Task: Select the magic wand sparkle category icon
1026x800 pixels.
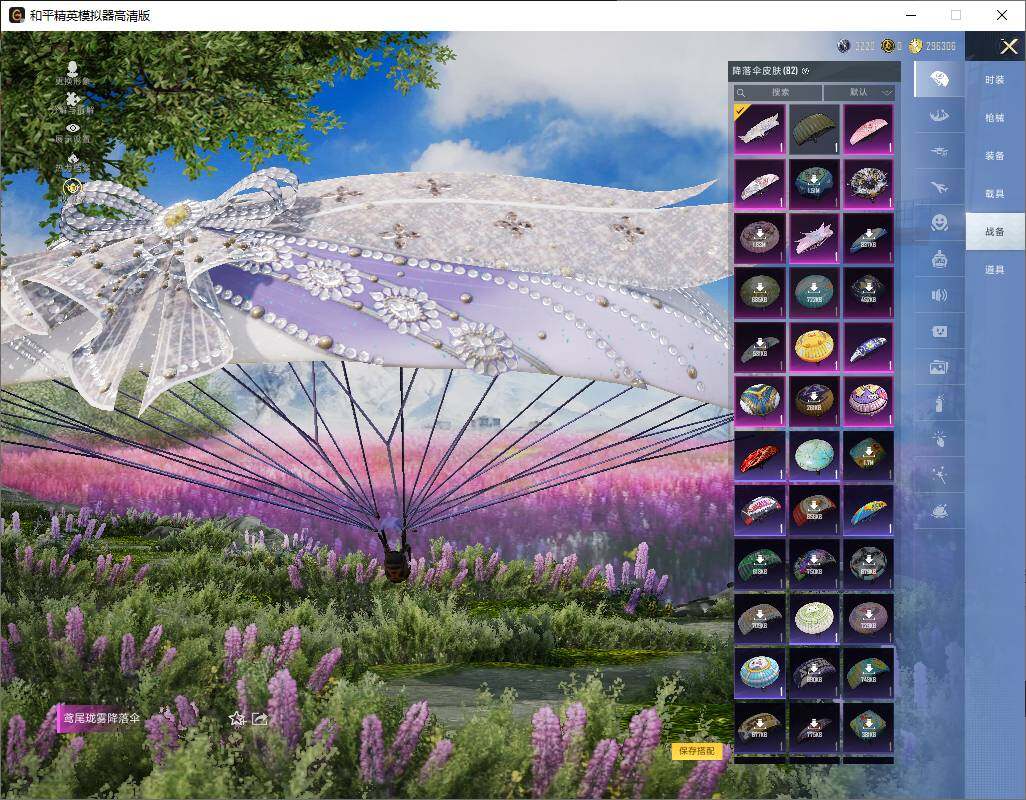Action: (x=939, y=475)
